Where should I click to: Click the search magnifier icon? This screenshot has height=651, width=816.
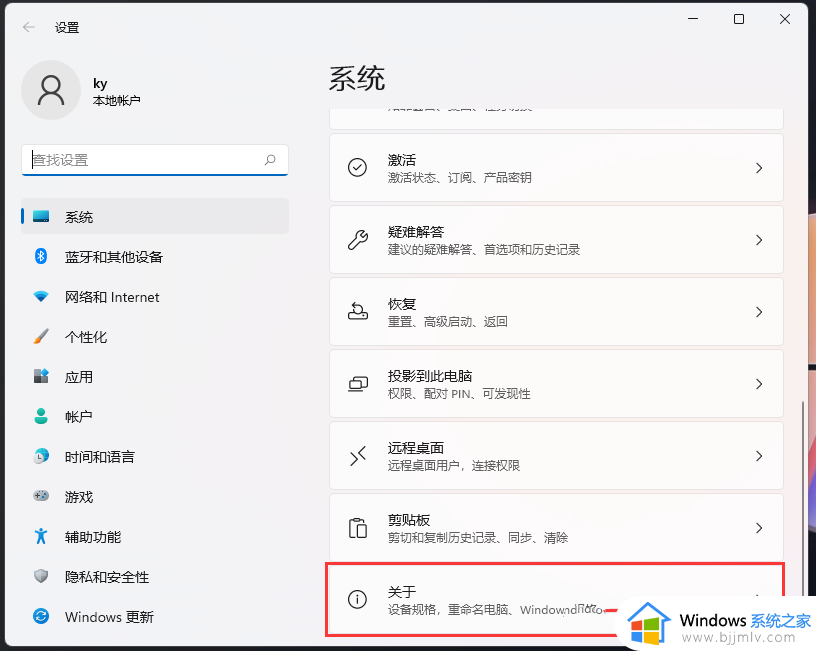tap(270, 160)
